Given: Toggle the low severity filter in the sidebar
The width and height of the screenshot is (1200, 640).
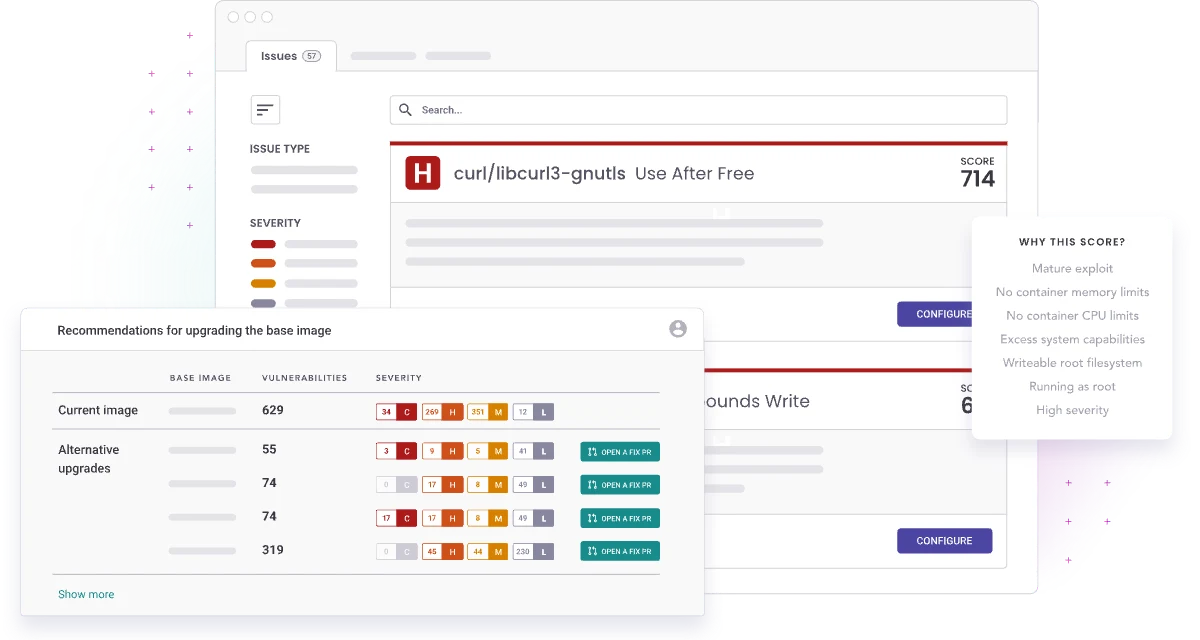Looking at the screenshot, I should (263, 303).
